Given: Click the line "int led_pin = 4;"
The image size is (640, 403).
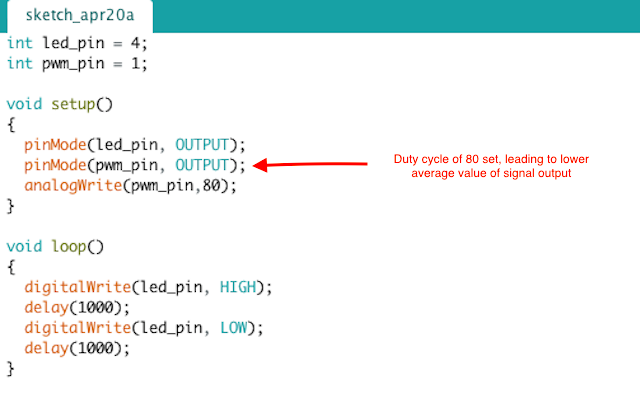Looking at the screenshot, I should click(77, 43).
